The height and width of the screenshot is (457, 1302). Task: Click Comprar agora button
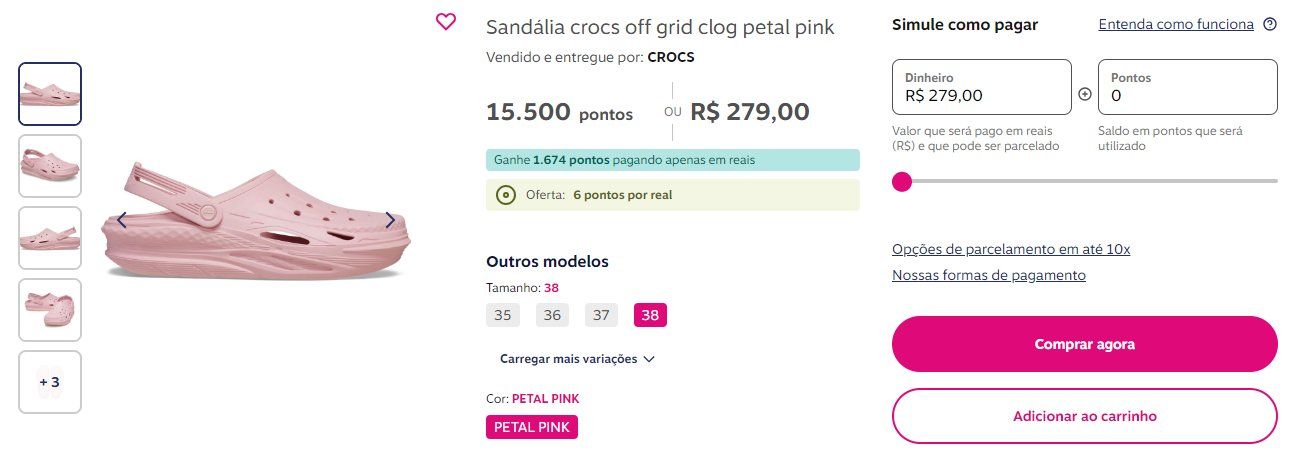[x=1085, y=344]
